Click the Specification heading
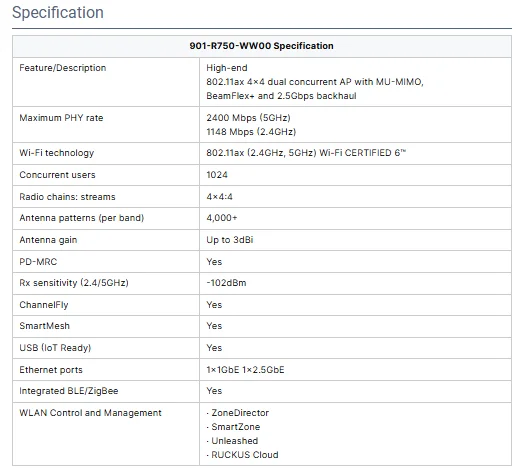Screen dimensions: 521x469 [58, 13]
